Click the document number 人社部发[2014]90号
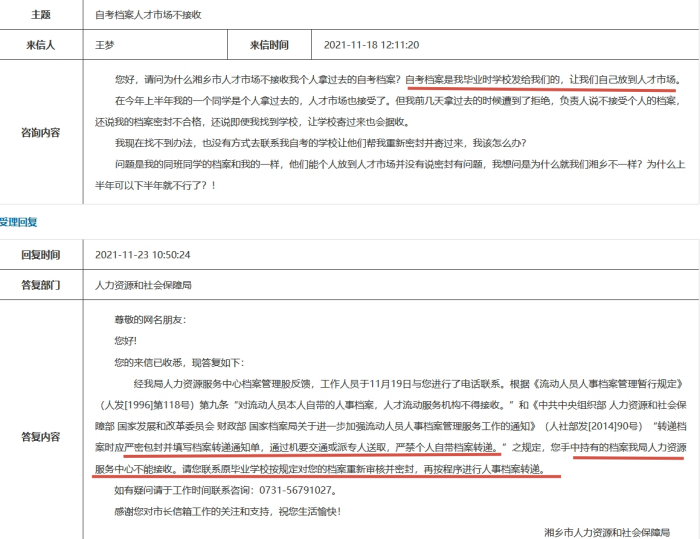700x539 pixels. [x=593, y=426]
